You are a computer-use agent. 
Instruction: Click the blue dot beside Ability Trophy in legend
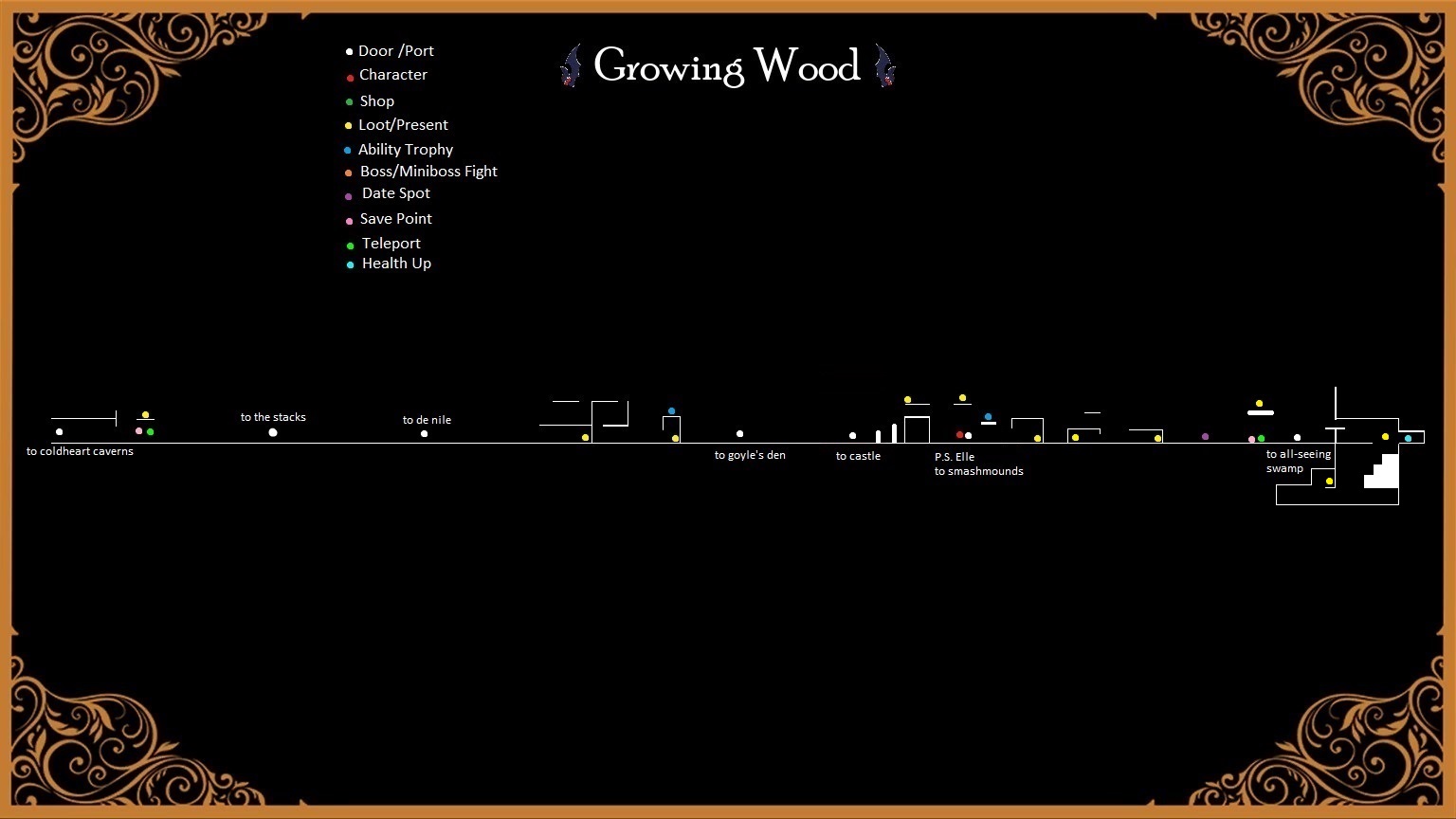[347, 150]
